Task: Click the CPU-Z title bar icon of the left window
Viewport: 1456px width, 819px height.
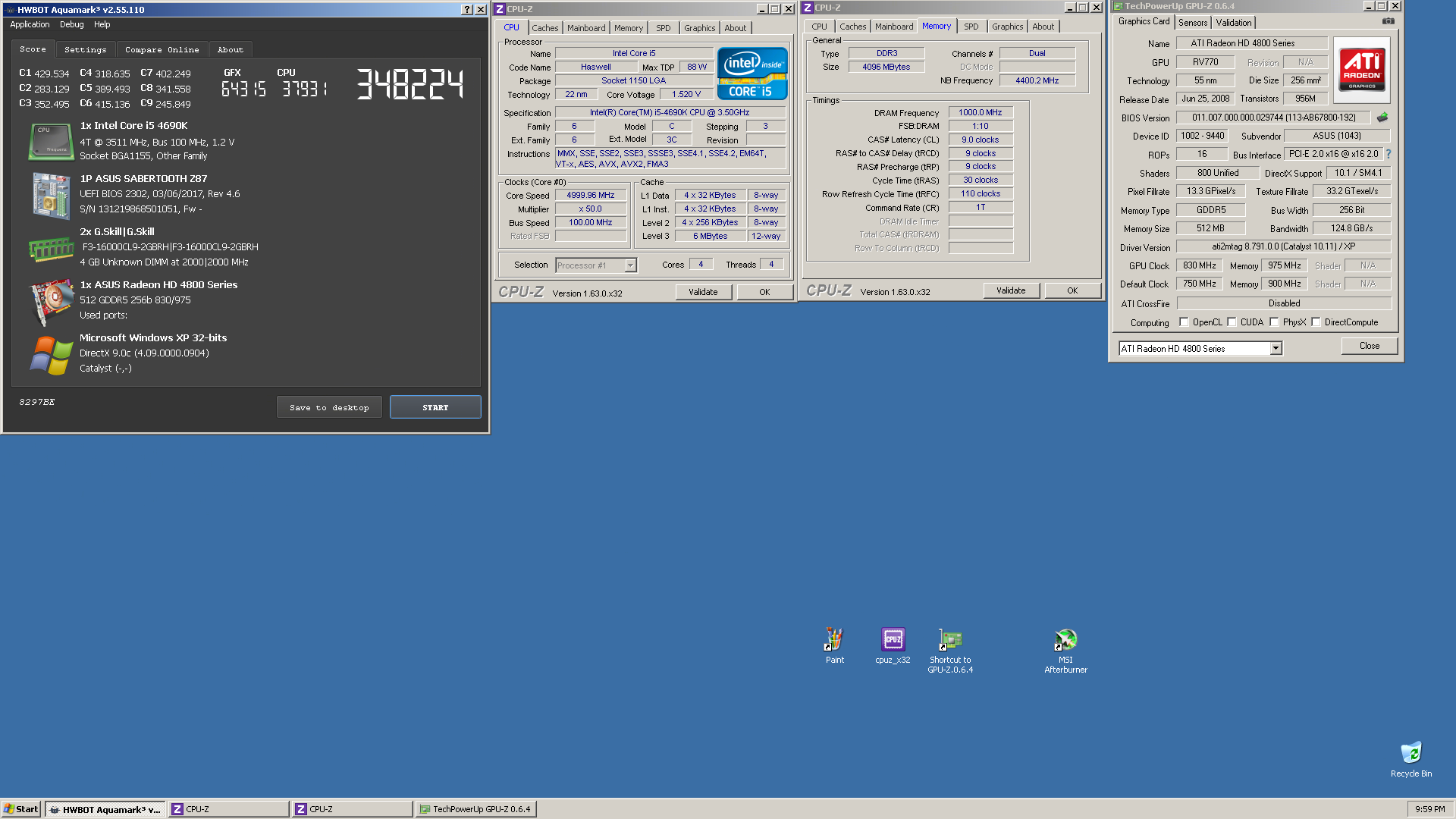Action: 500,9
